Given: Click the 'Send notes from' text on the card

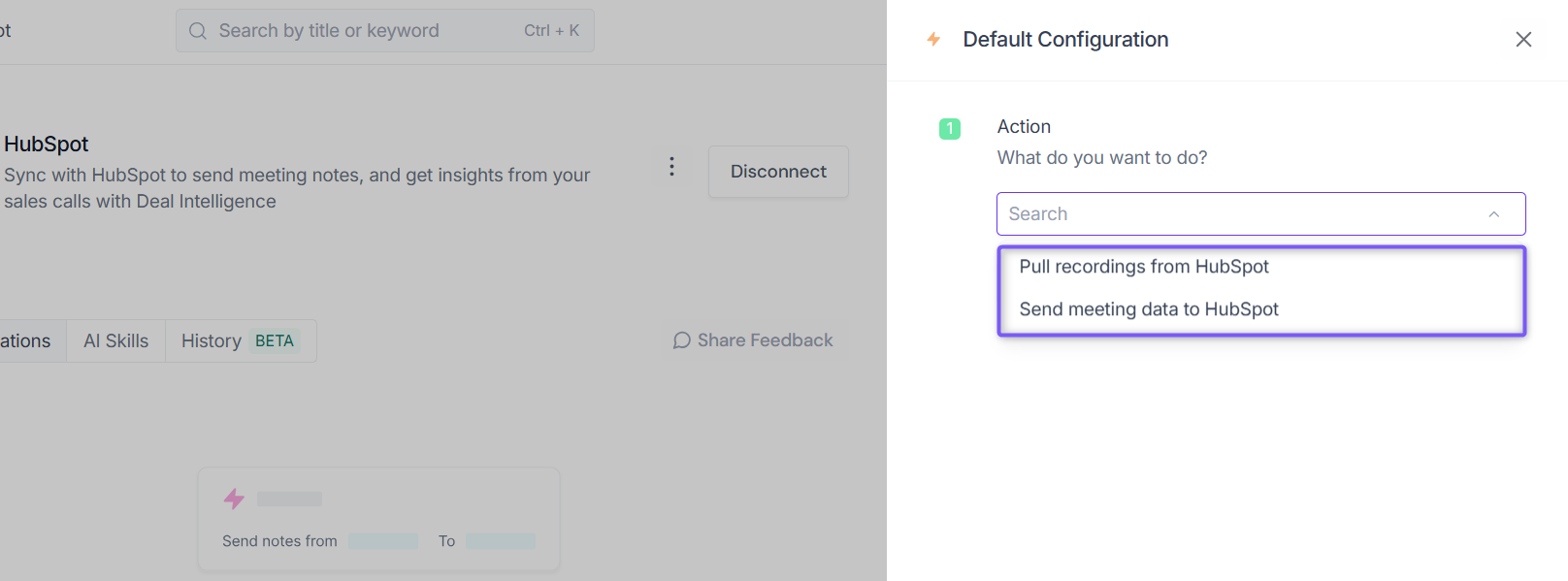Looking at the screenshot, I should [x=279, y=541].
